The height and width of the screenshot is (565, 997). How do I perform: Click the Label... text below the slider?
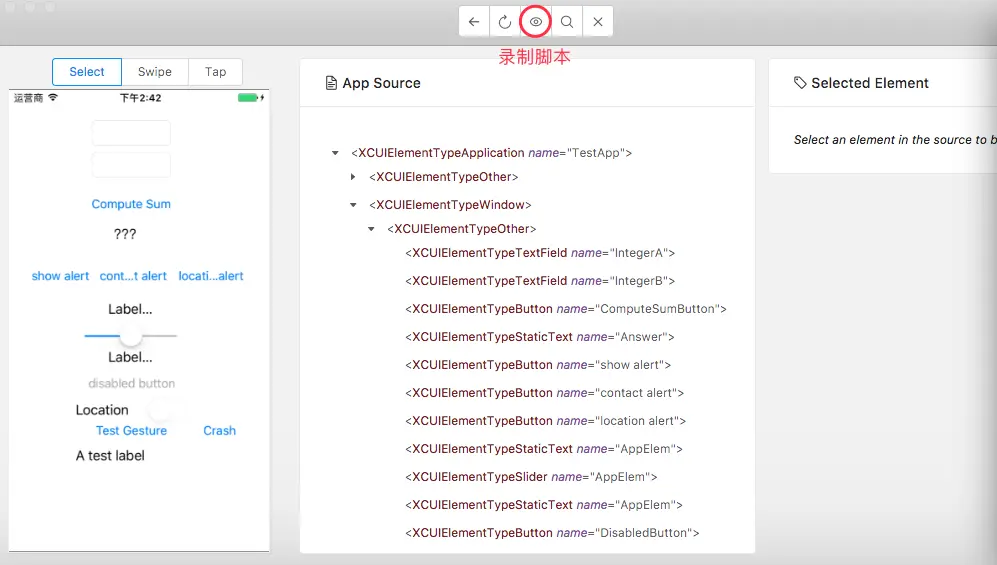pos(130,357)
